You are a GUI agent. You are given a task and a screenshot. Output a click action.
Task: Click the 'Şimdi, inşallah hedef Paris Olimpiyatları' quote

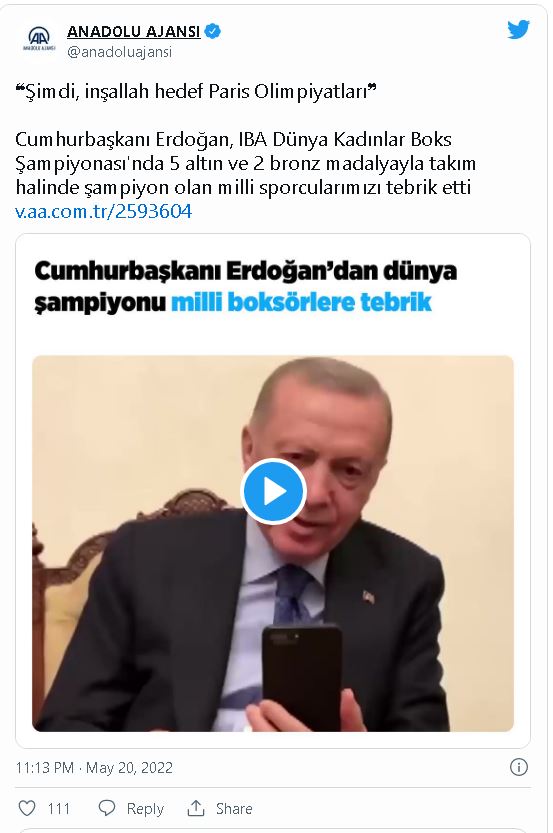[x=196, y=92]
